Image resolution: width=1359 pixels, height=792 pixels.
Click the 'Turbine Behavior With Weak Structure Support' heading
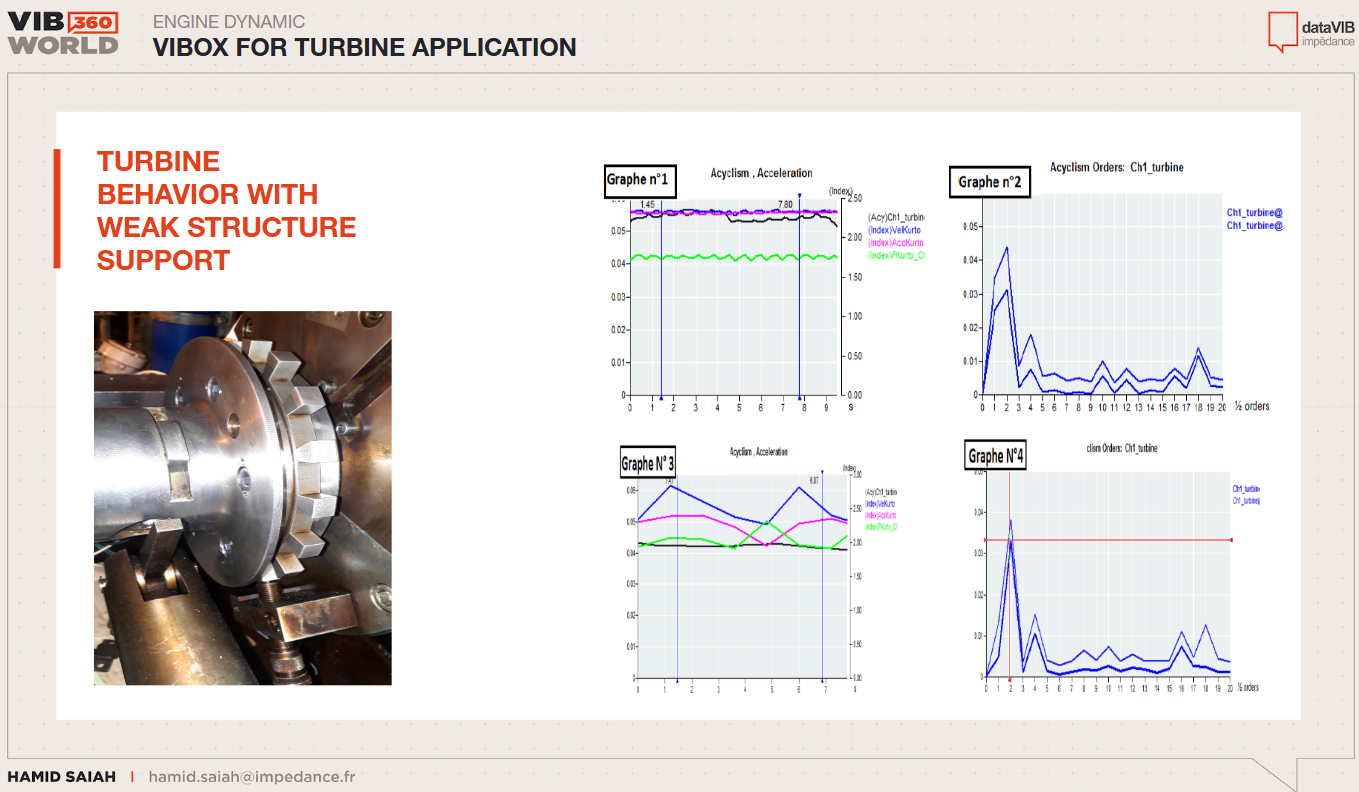pos(226,210)
